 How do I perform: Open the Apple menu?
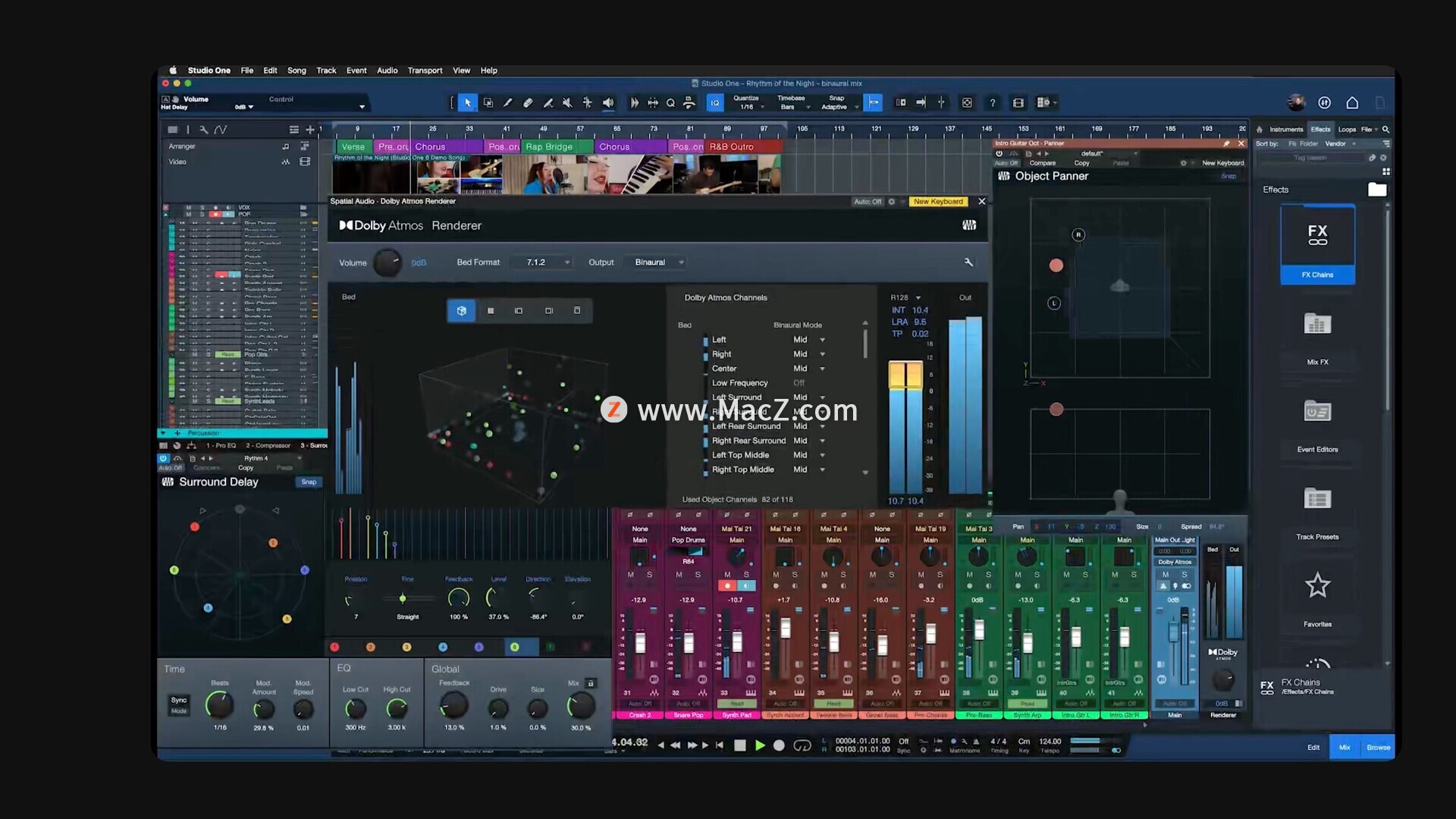173,71
